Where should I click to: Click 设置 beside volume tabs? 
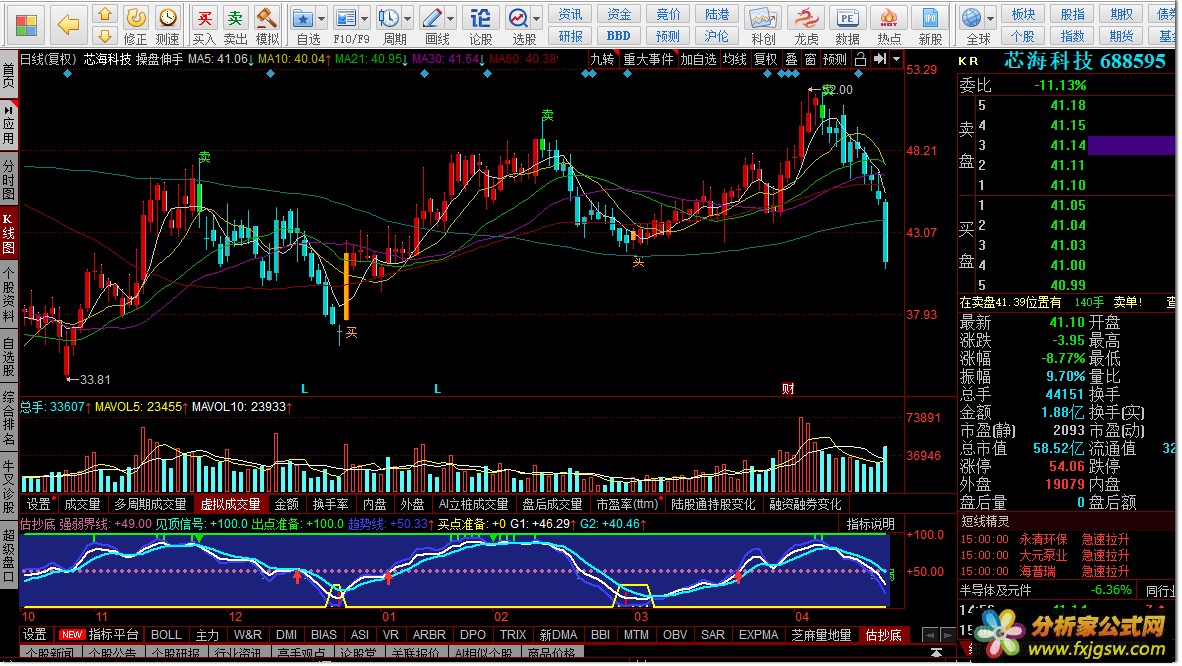[38, 504]
